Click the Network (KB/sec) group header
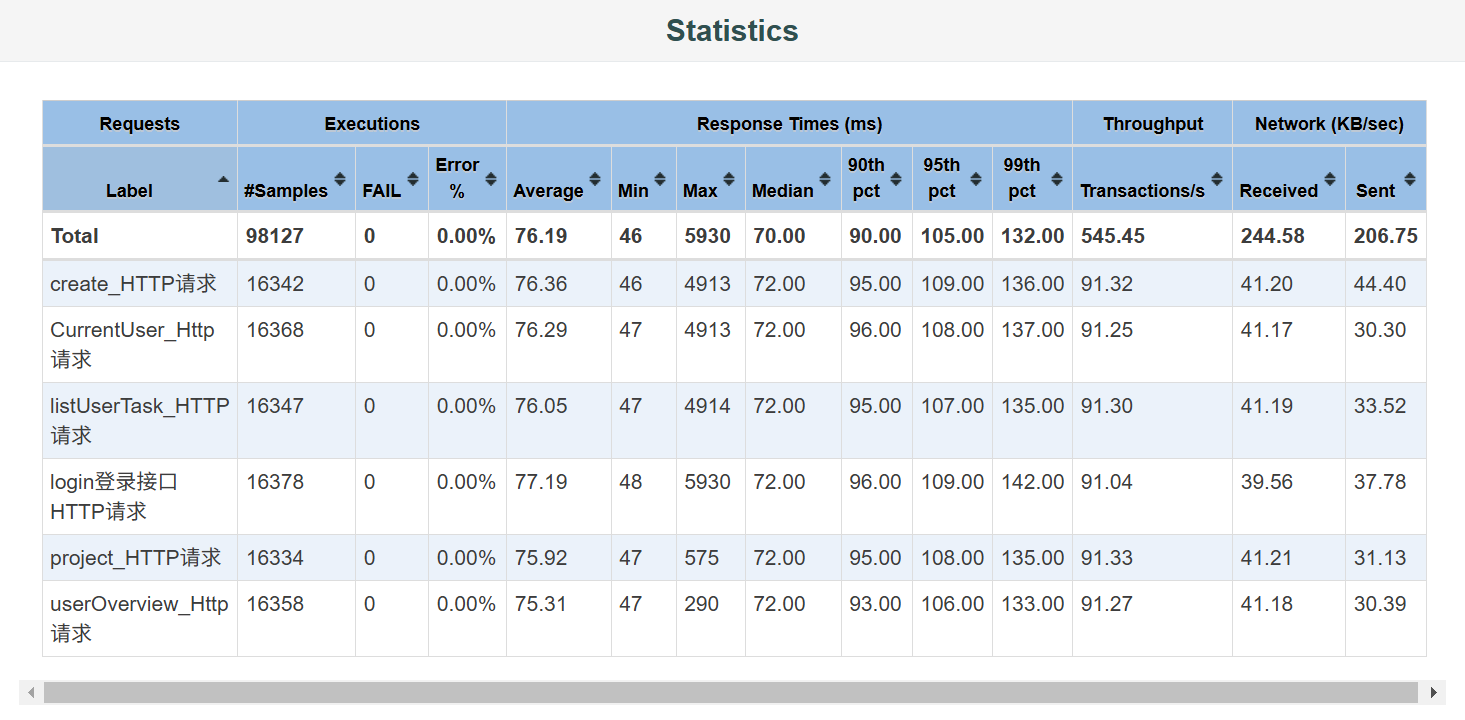Screen dimensions: 1465x720 pos(1329,124)
